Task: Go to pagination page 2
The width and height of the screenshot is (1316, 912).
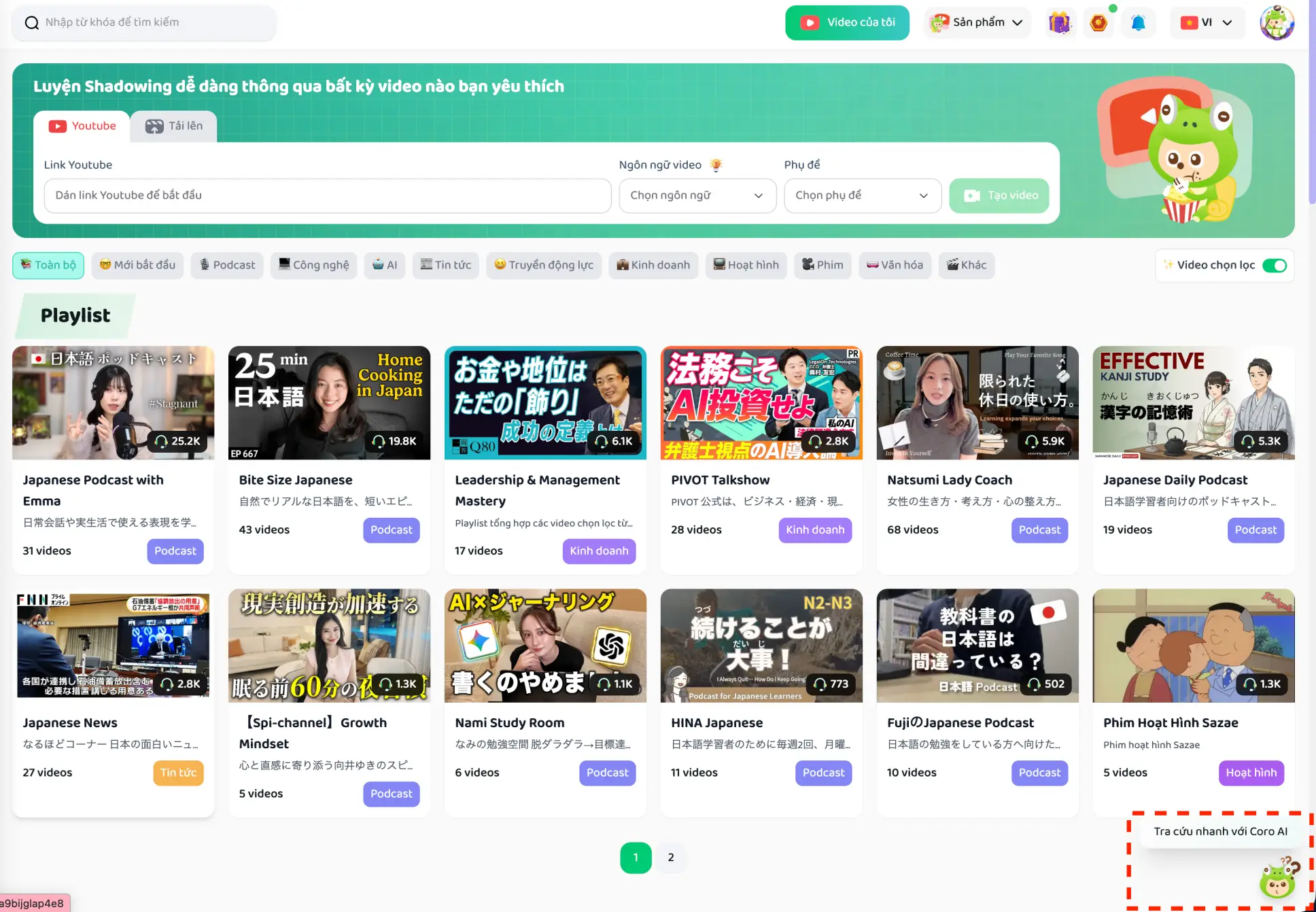Action: 670,858
